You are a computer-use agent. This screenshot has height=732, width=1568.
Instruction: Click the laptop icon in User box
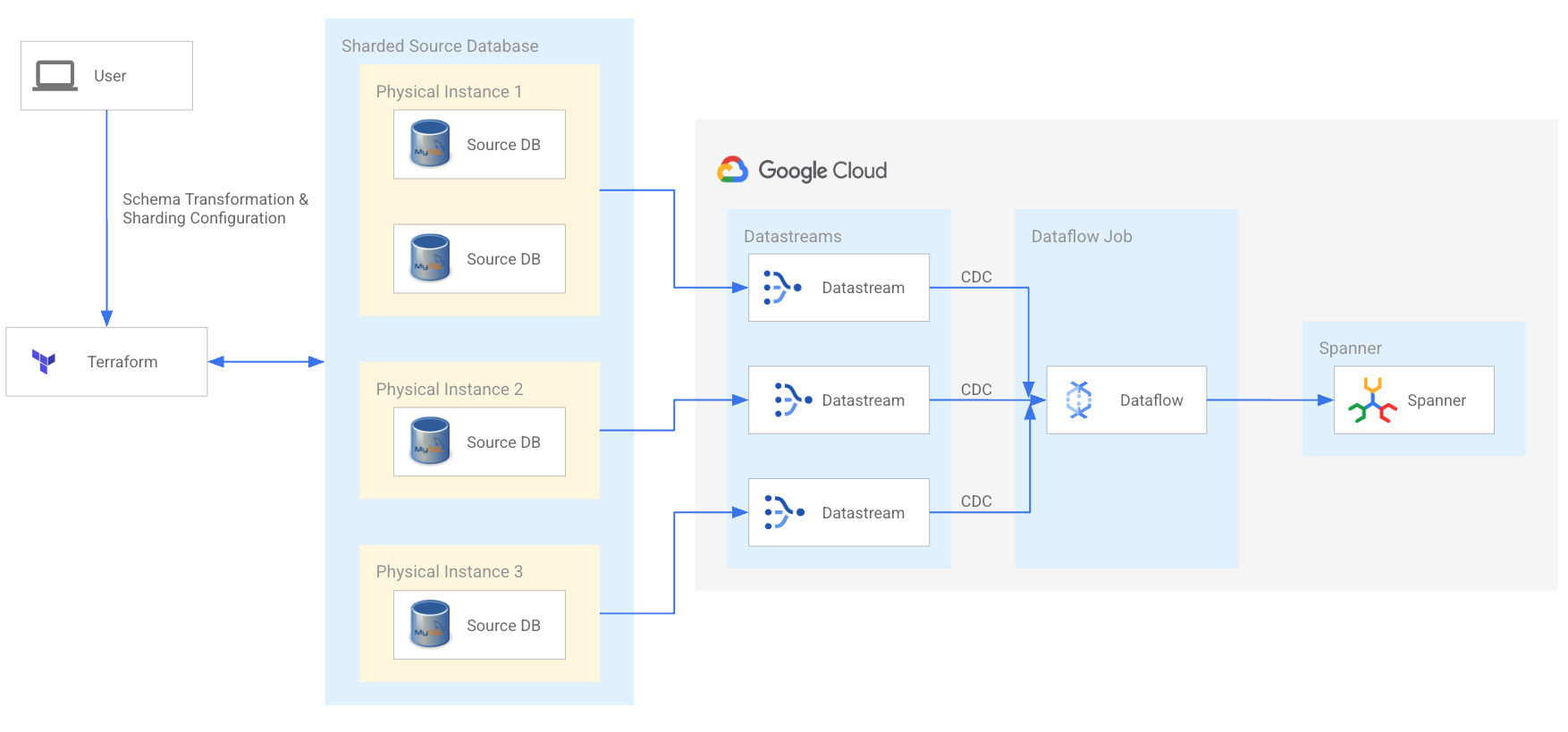55,76
